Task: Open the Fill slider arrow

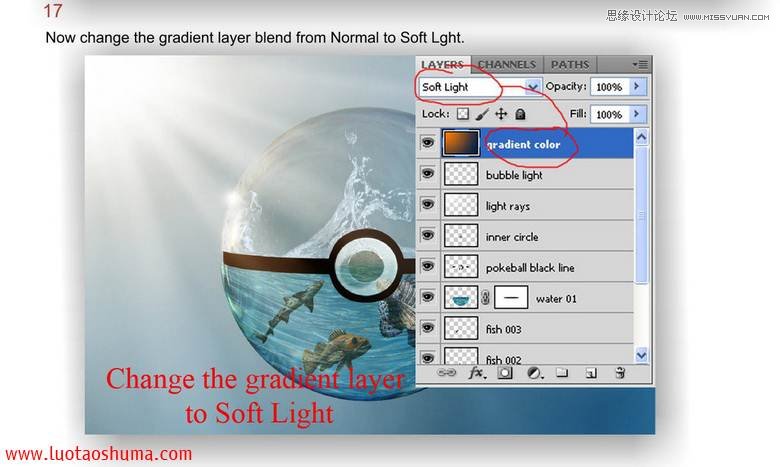Action: click(637, 114)
